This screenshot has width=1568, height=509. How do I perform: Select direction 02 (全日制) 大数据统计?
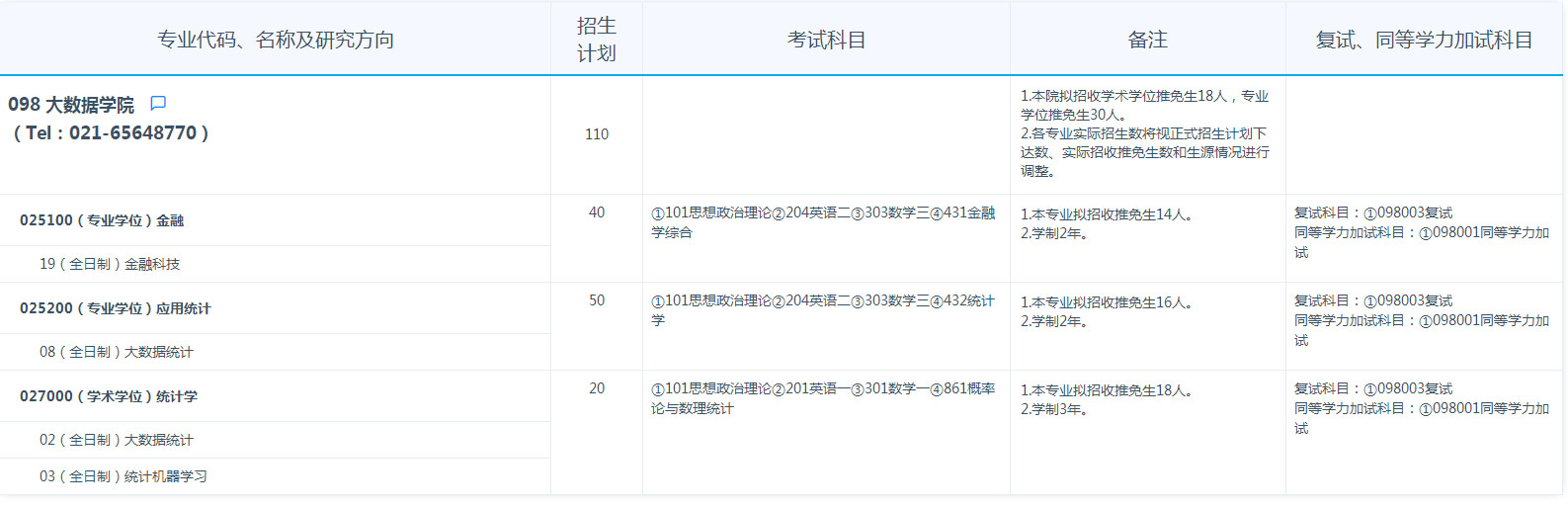pos(117,440)
